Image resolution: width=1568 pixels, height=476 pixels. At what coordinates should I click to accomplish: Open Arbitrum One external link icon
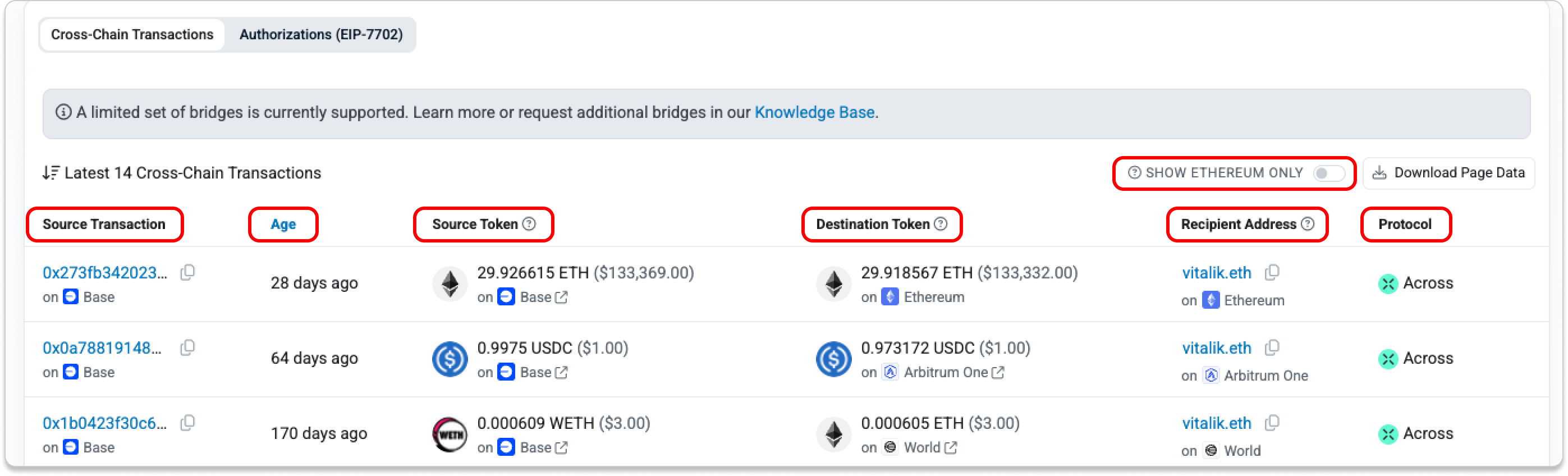point(998,372)
